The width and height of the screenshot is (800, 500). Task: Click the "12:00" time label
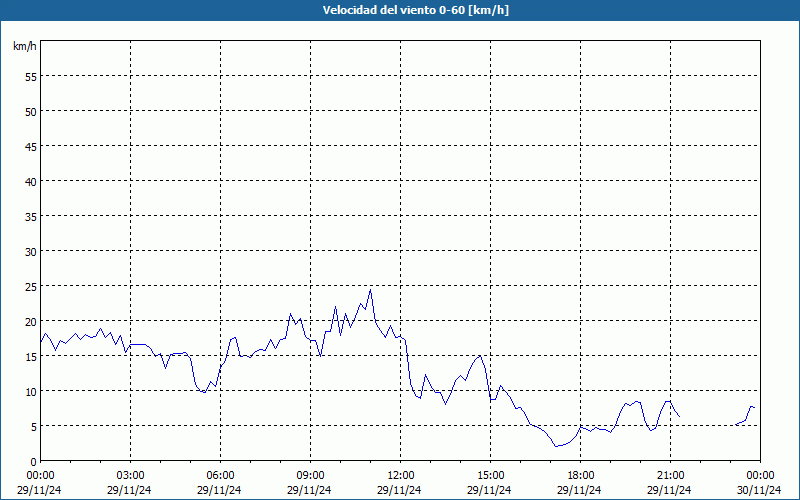pyautogui.click(x=401, y=476)
